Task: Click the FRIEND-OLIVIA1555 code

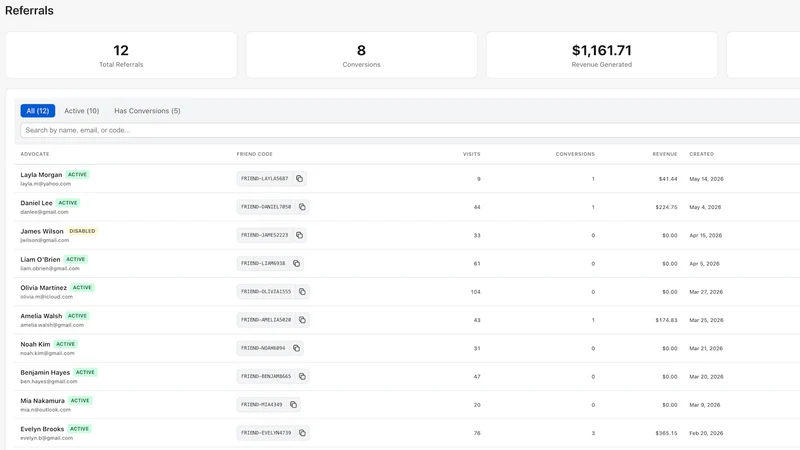Action: (x=266, y=291)
